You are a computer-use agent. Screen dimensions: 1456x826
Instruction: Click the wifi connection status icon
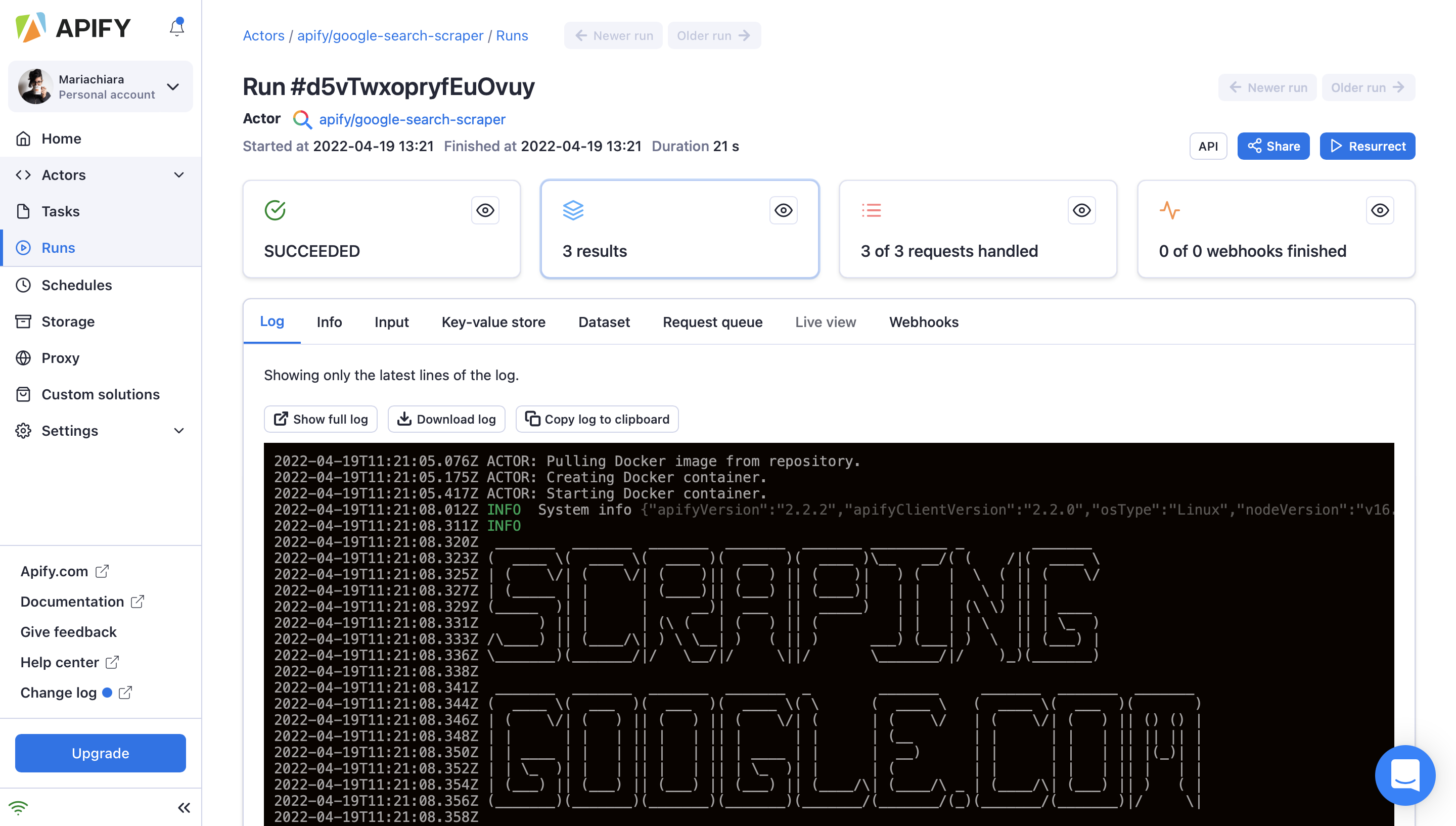[18, 808]
